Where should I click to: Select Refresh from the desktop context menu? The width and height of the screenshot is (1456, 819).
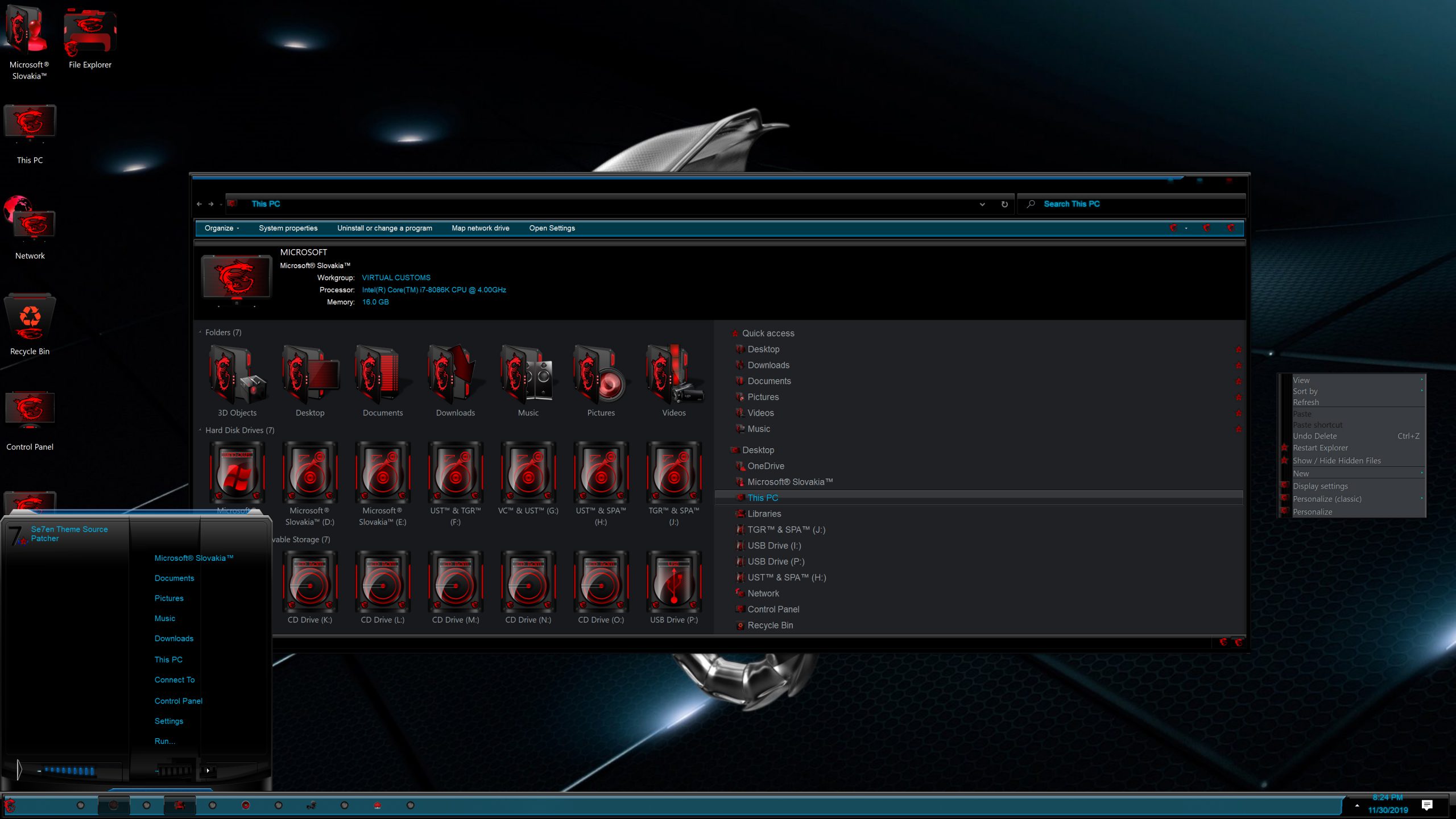(1306, 402)
